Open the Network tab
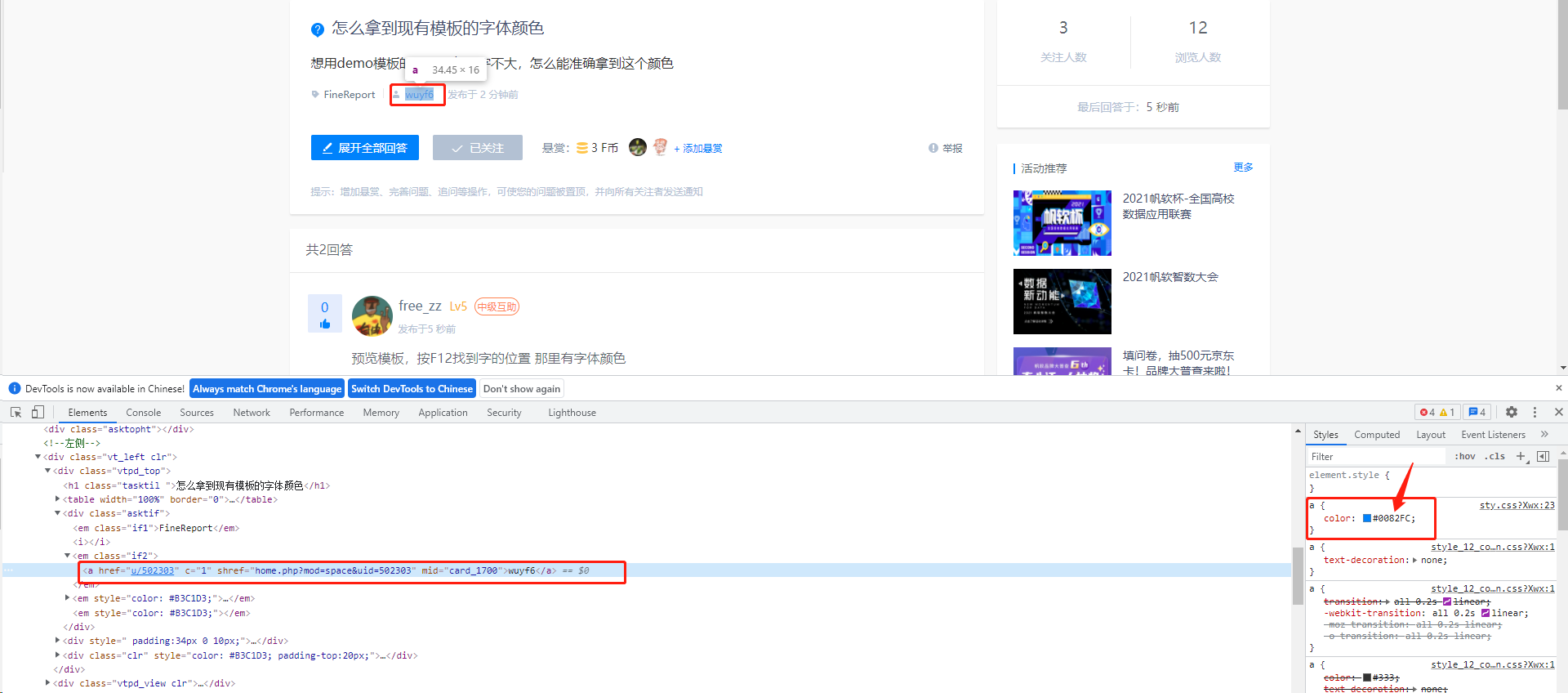 tap(252, 413)
